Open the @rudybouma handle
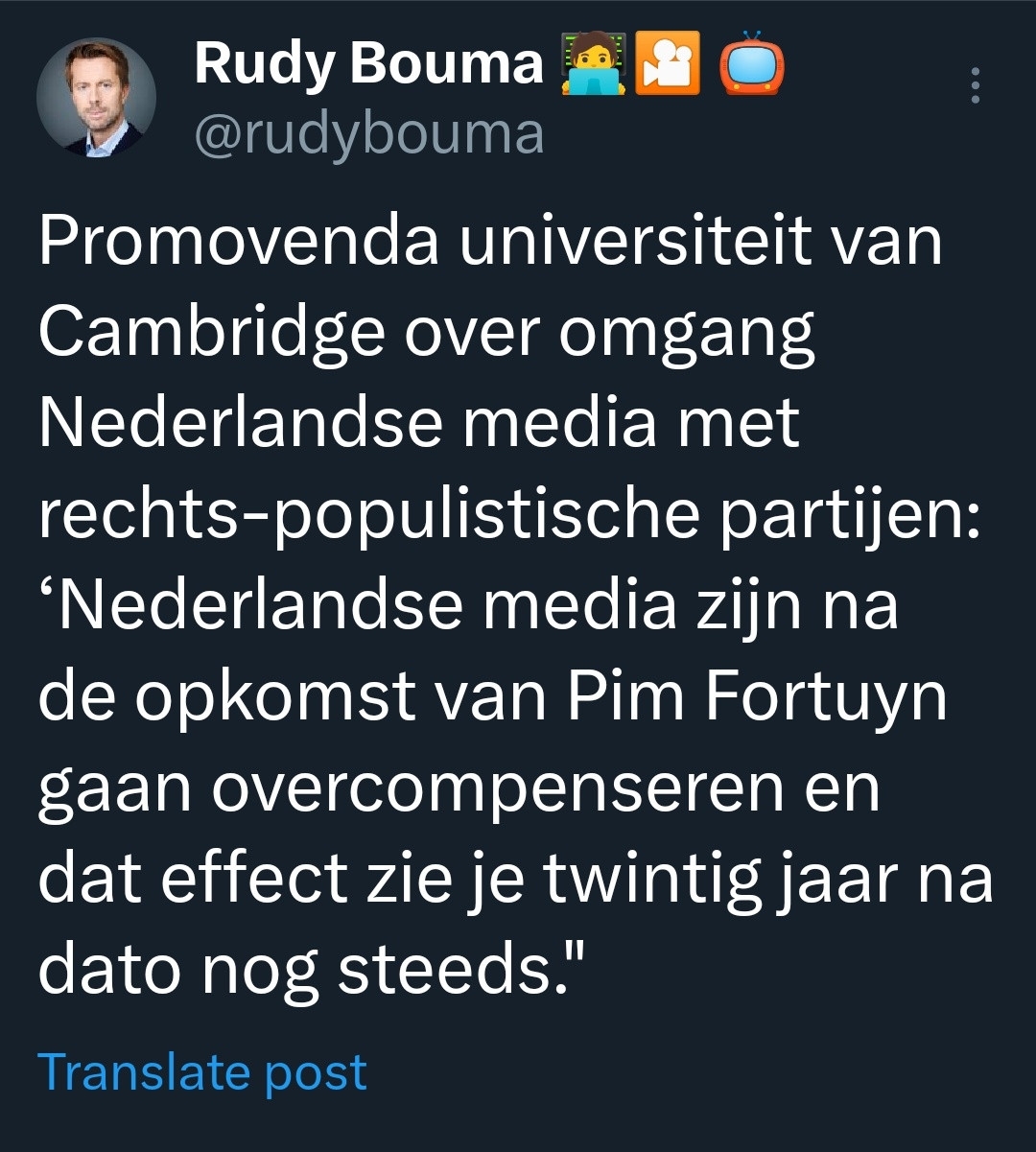Image resolution: width=1036 pixels, height=1152 pixels. click(368, 133)
